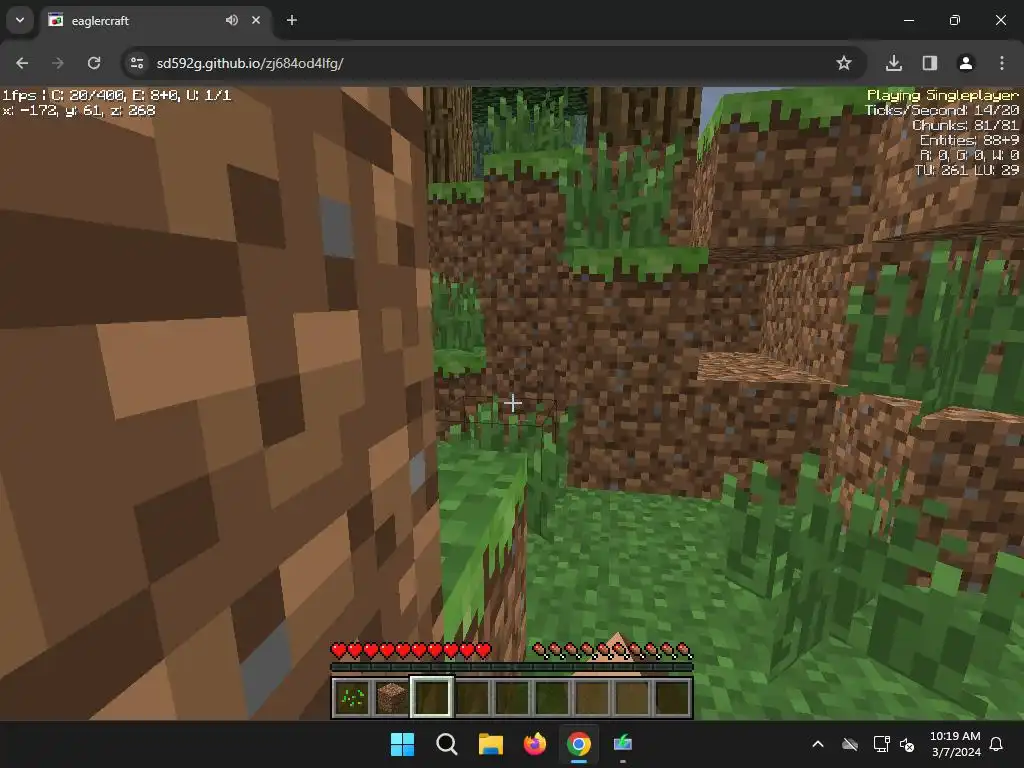This screenshot has width=1024, height=768.
Task: Click the hunger drumsticks bar
Action: [x=613, y=650]
